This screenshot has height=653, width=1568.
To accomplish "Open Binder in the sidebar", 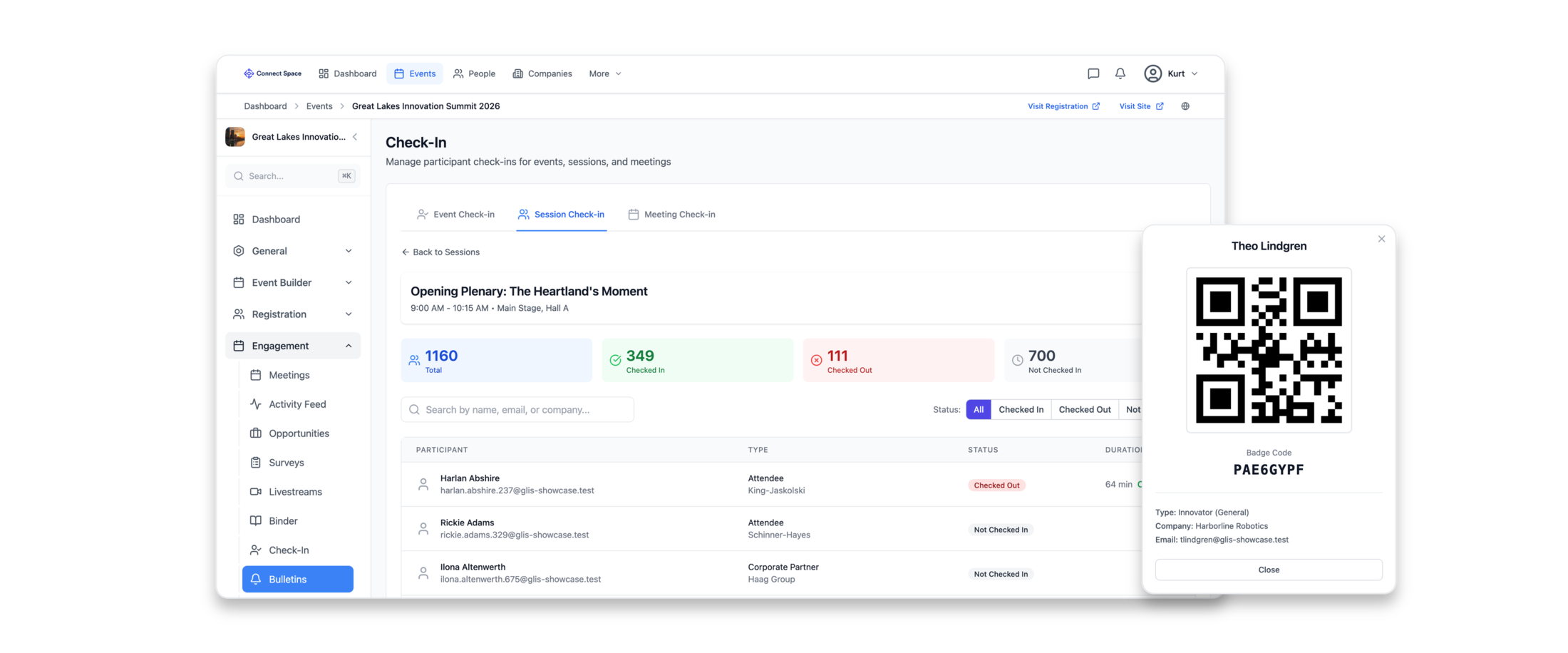I will pyautogui.click(x=298, y=521).
